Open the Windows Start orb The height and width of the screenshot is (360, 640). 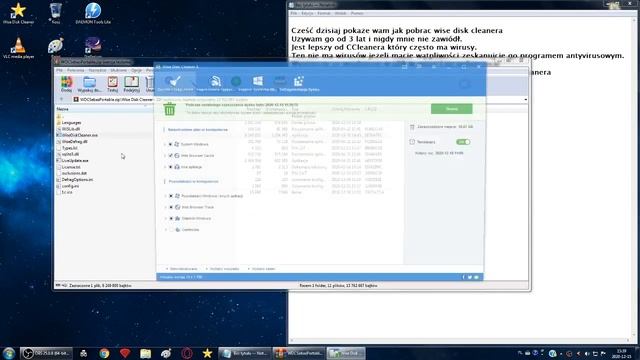pos(9,353)
